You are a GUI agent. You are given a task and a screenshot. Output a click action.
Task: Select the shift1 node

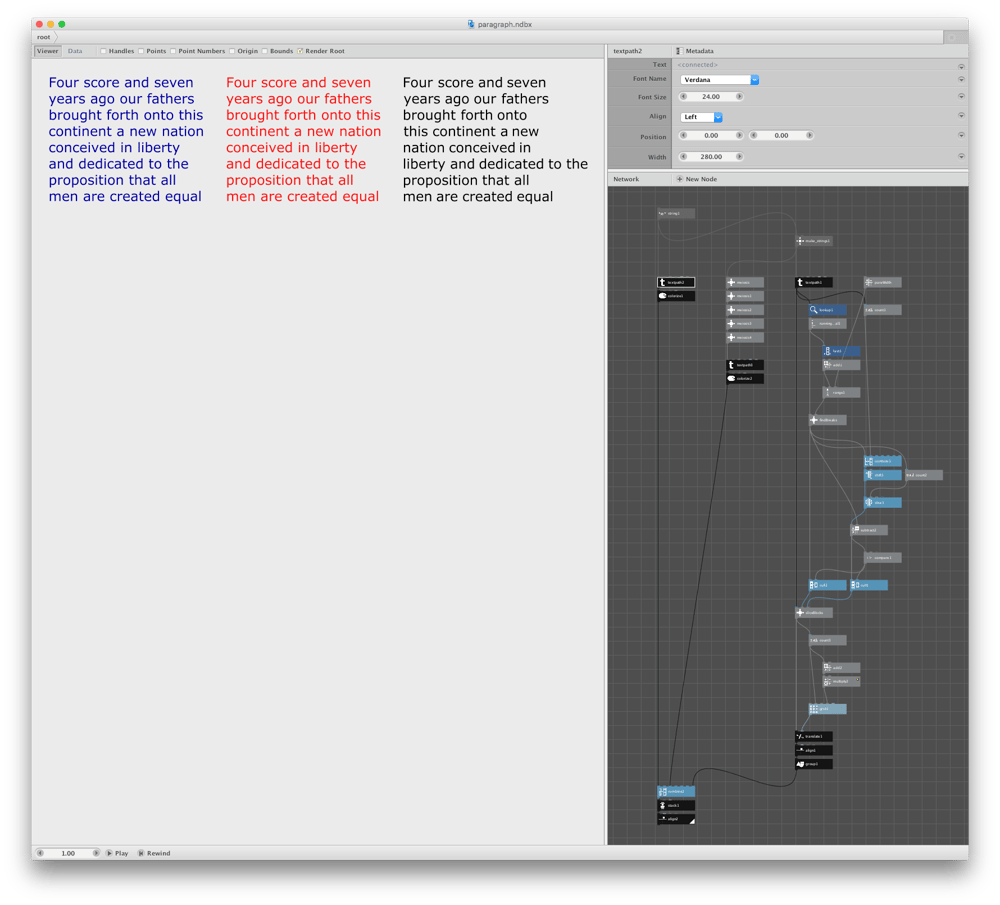883,475
